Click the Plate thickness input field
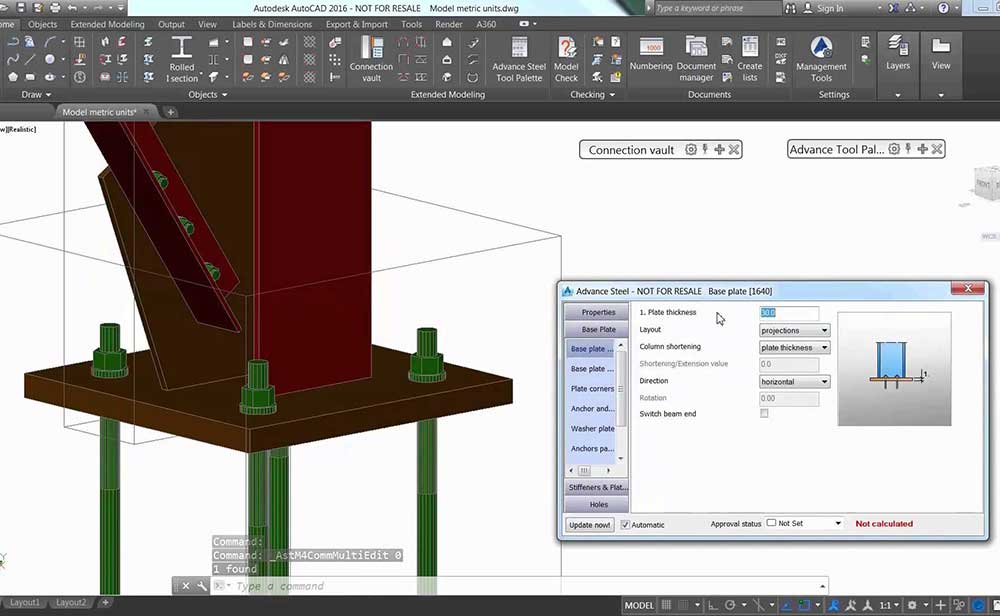Image resolution: width=1000 pixels, height=616 pixels. click(788, 313)
